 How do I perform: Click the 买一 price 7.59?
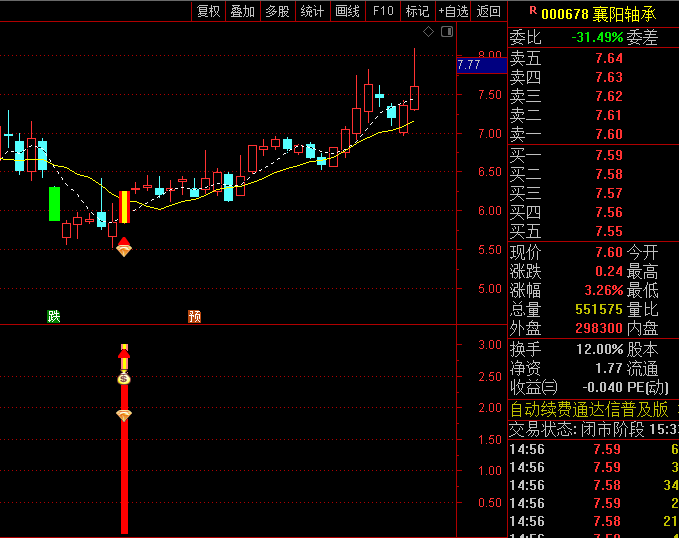coord(609,155)
